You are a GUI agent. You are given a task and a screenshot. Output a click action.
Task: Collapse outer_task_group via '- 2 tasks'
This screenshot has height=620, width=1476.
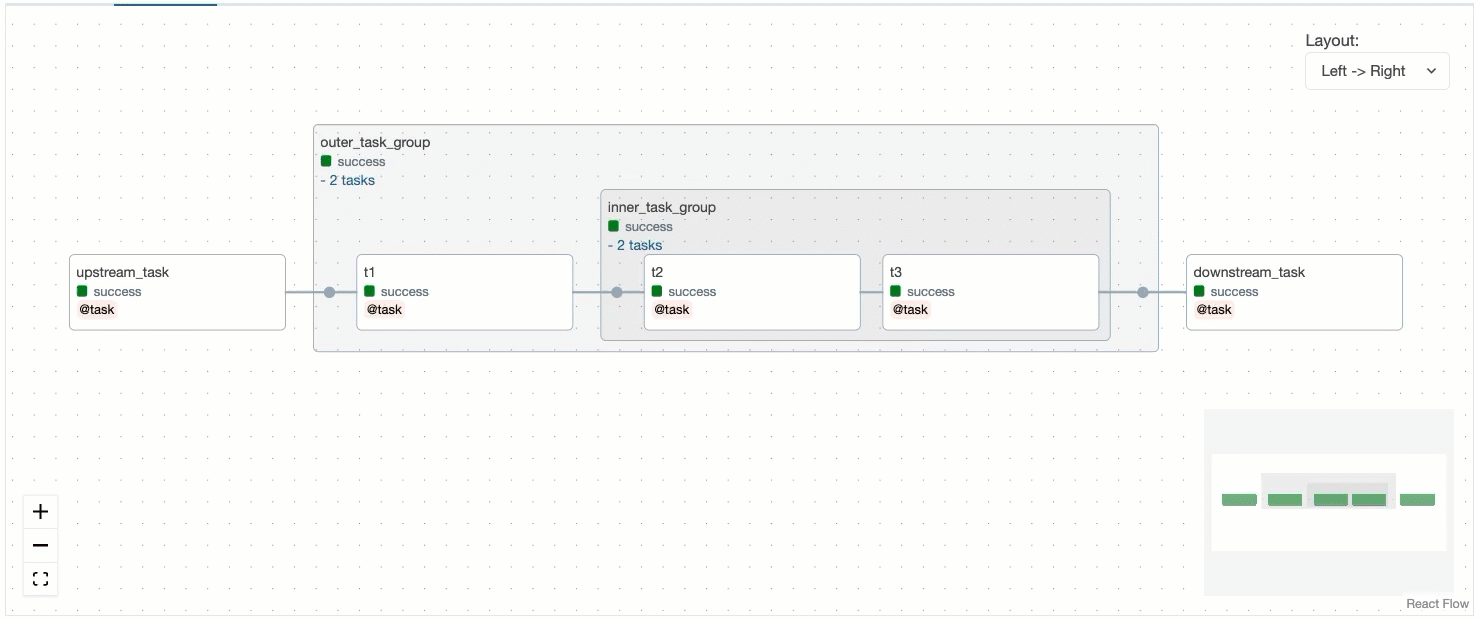coord(348,180)
